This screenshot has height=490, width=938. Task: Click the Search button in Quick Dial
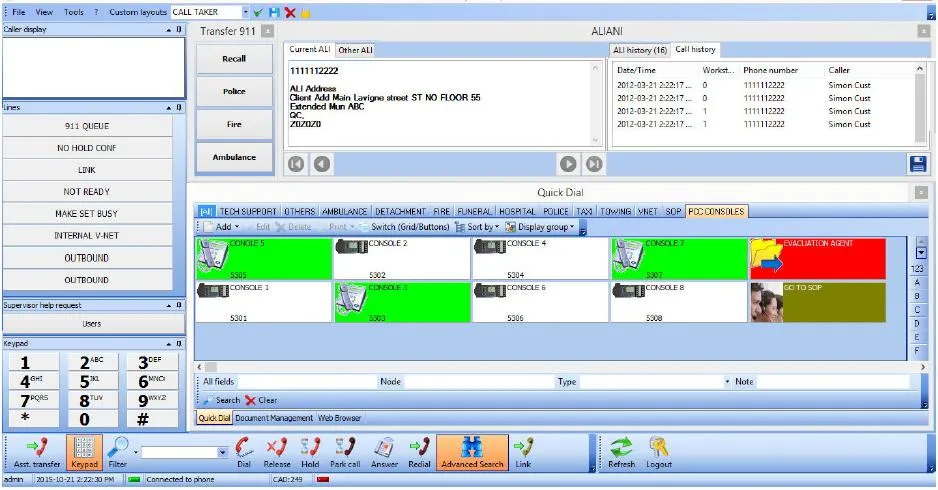(x=221, y=400)
